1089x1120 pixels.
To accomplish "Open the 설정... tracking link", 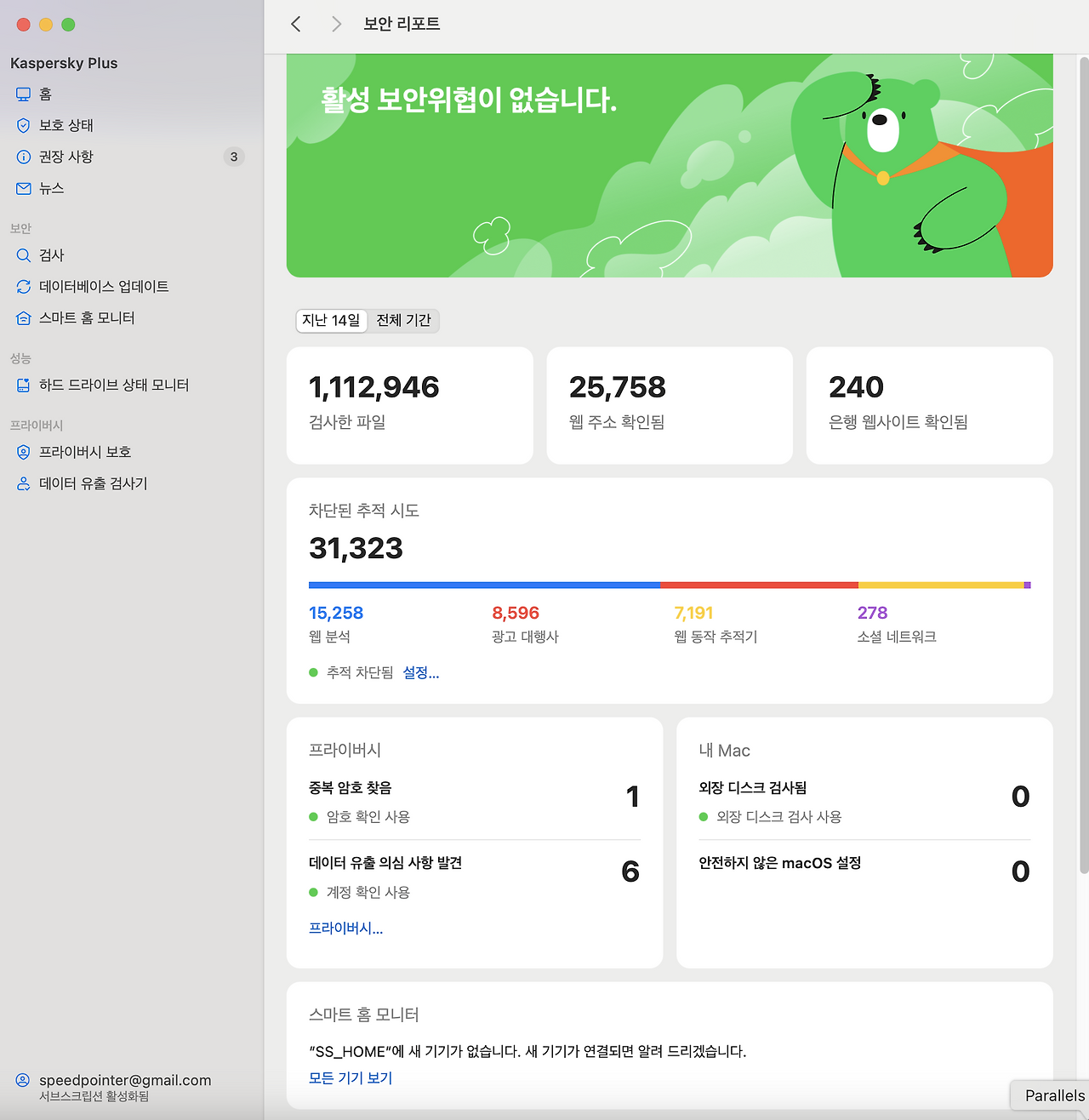I will coord(421,672).
